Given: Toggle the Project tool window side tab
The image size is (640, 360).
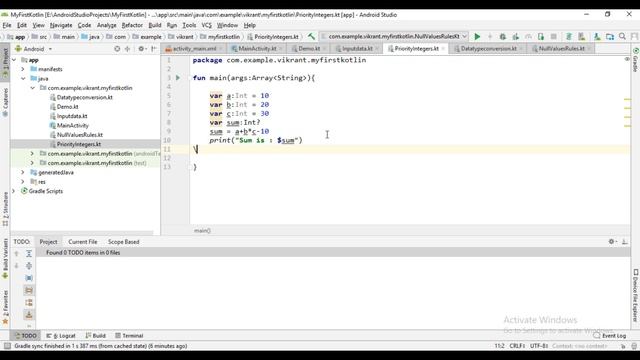Looking at the screenshot, I should 5,62.
